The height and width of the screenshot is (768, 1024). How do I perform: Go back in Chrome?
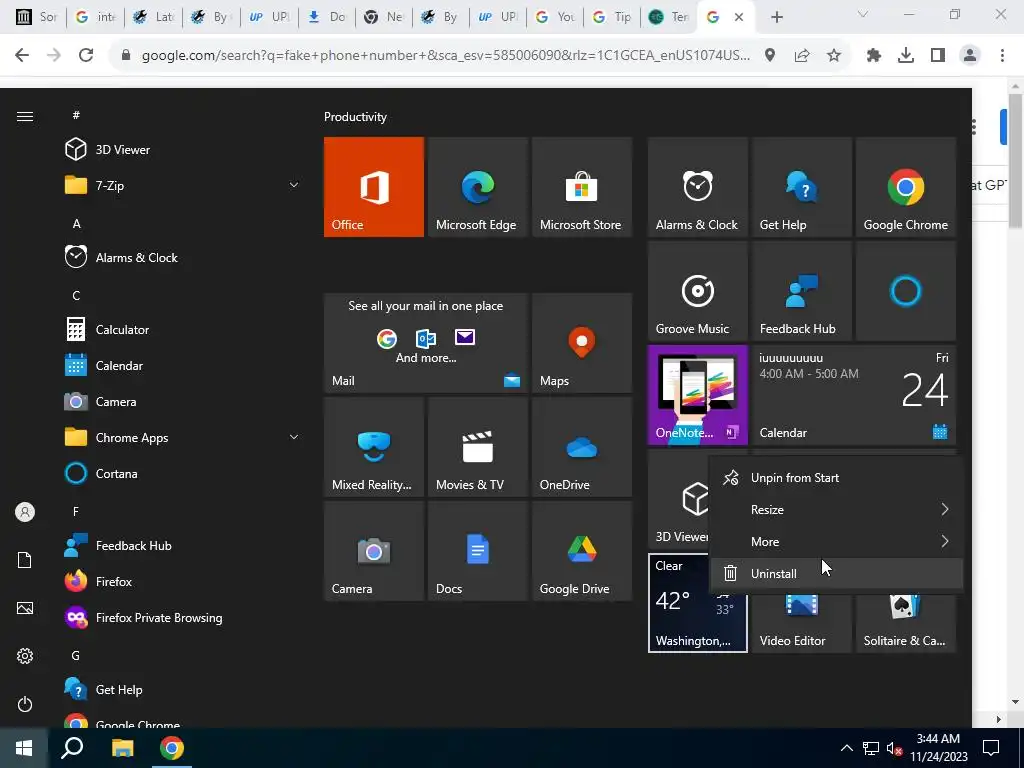22,56
